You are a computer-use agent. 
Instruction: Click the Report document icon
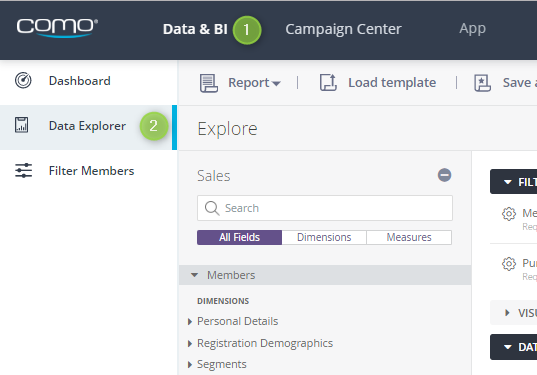(x=209, y=83)
